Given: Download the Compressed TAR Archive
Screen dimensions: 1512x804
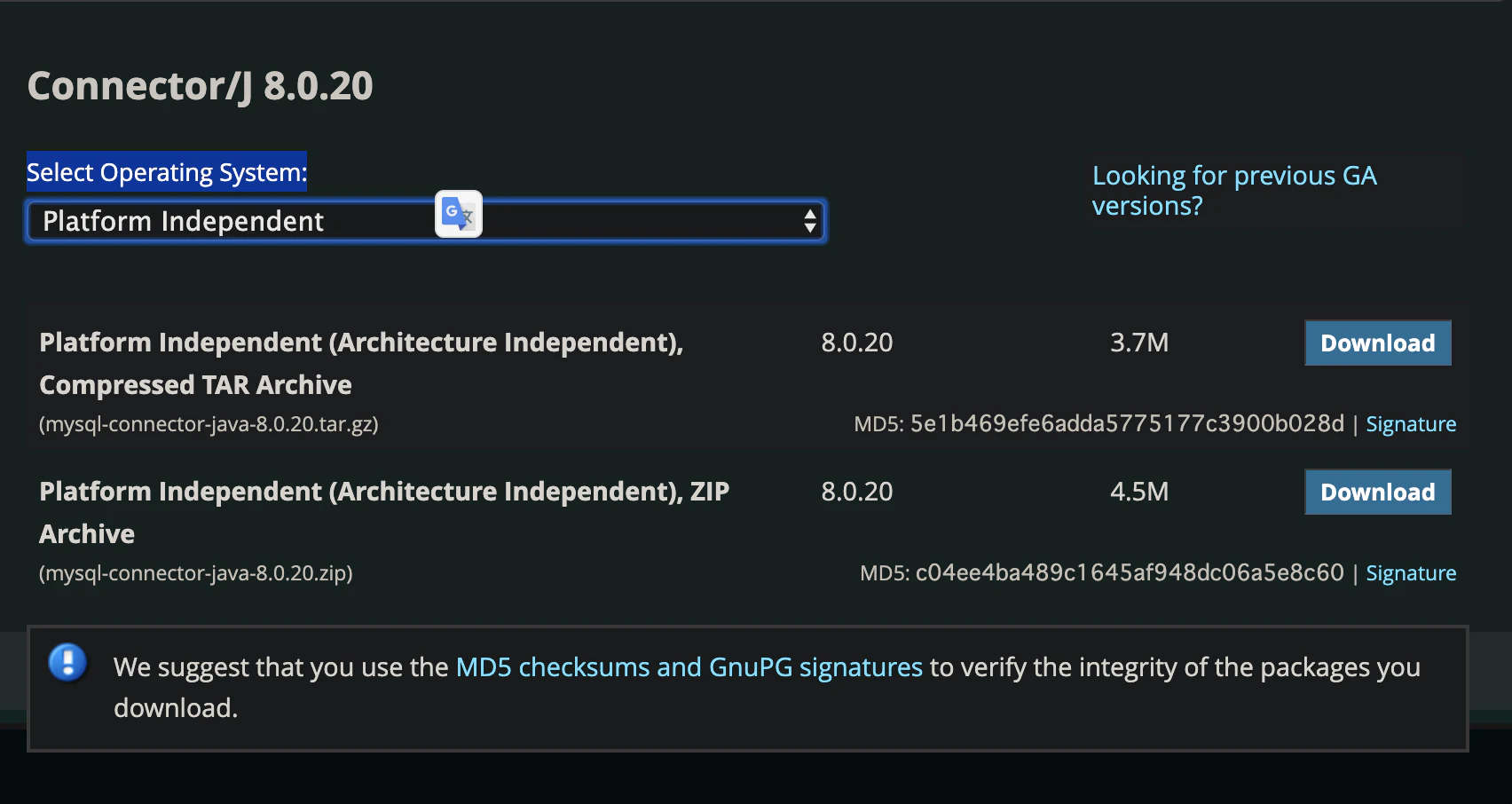Looking at the screenshot, I should click(x=1377, y=343).
